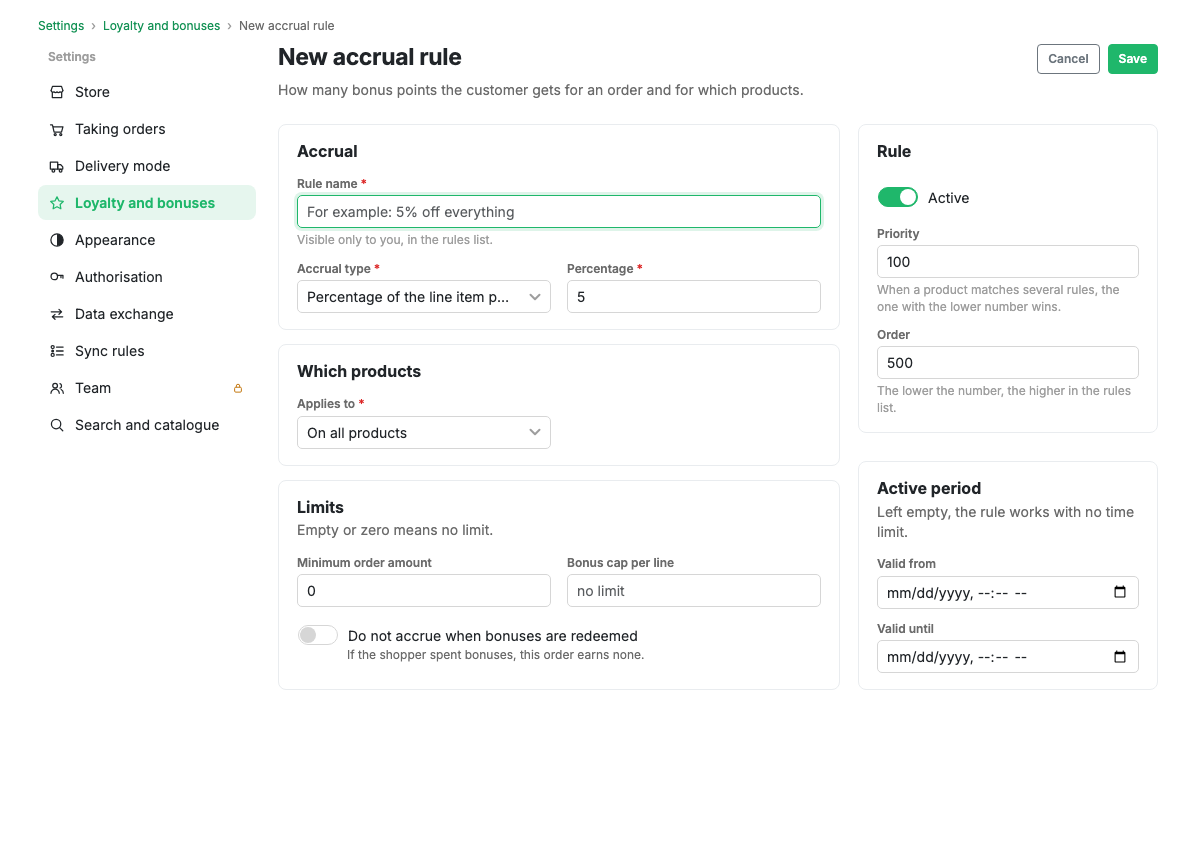Click the Cancel button
The height and width of the screenshot is (848, 1196).
tap(1068, 59)
